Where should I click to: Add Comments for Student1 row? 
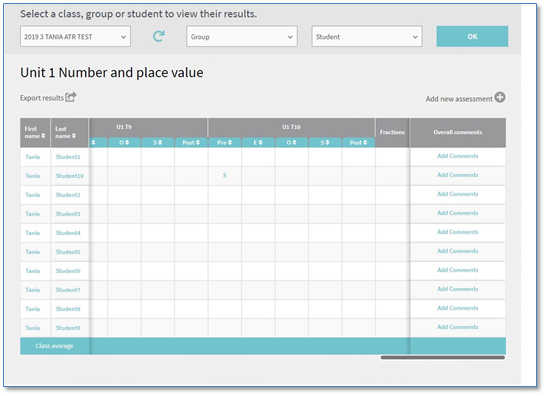pyautogui.click(x=458, y=156)
